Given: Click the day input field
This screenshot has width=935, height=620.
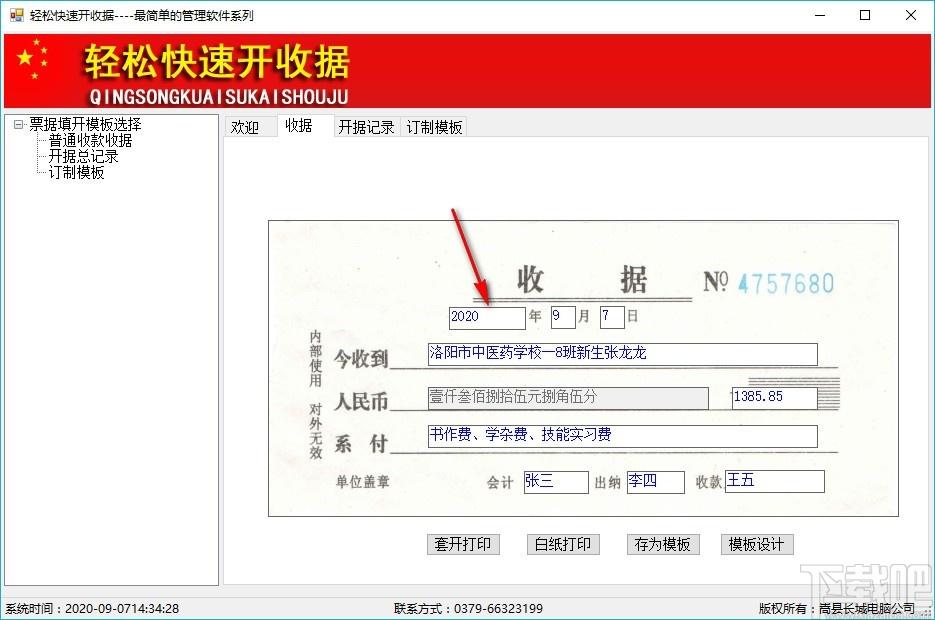Looking at the screenshot, I should click(x=612, y=317).
